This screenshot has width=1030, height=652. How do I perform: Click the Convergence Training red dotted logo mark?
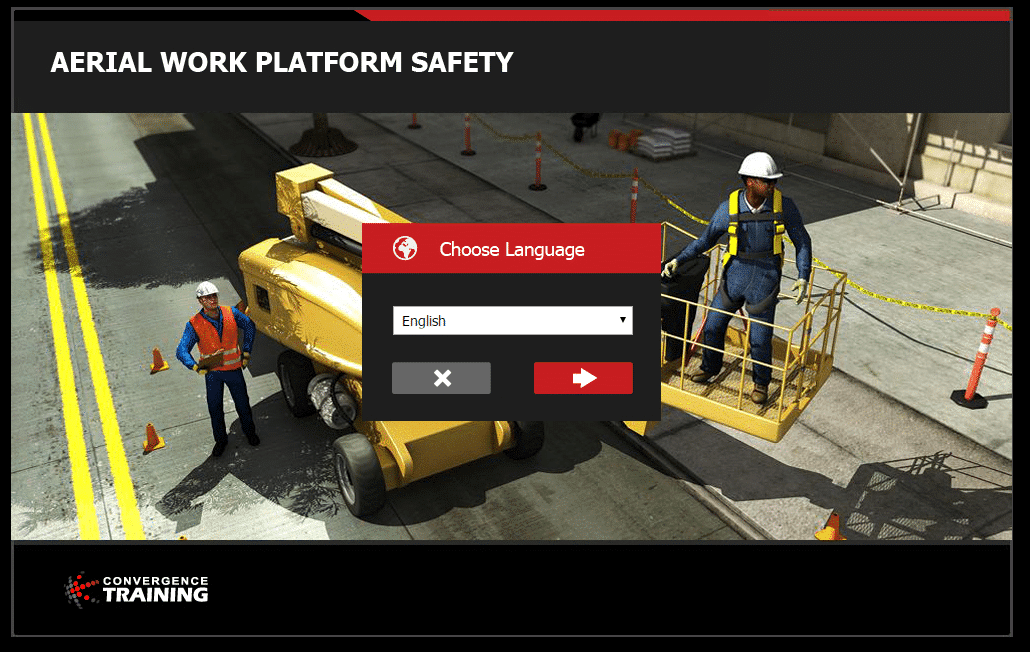pyautogui.click(x=81, y=589)
